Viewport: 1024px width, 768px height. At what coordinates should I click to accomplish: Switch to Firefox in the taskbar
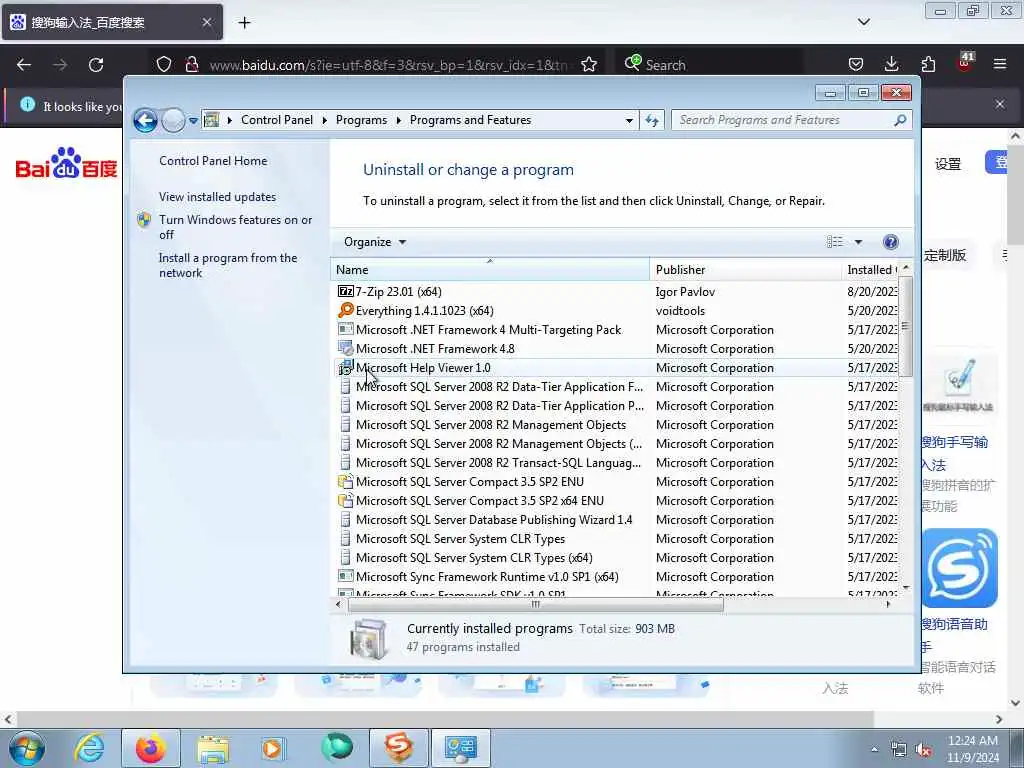tap(151, 748)
